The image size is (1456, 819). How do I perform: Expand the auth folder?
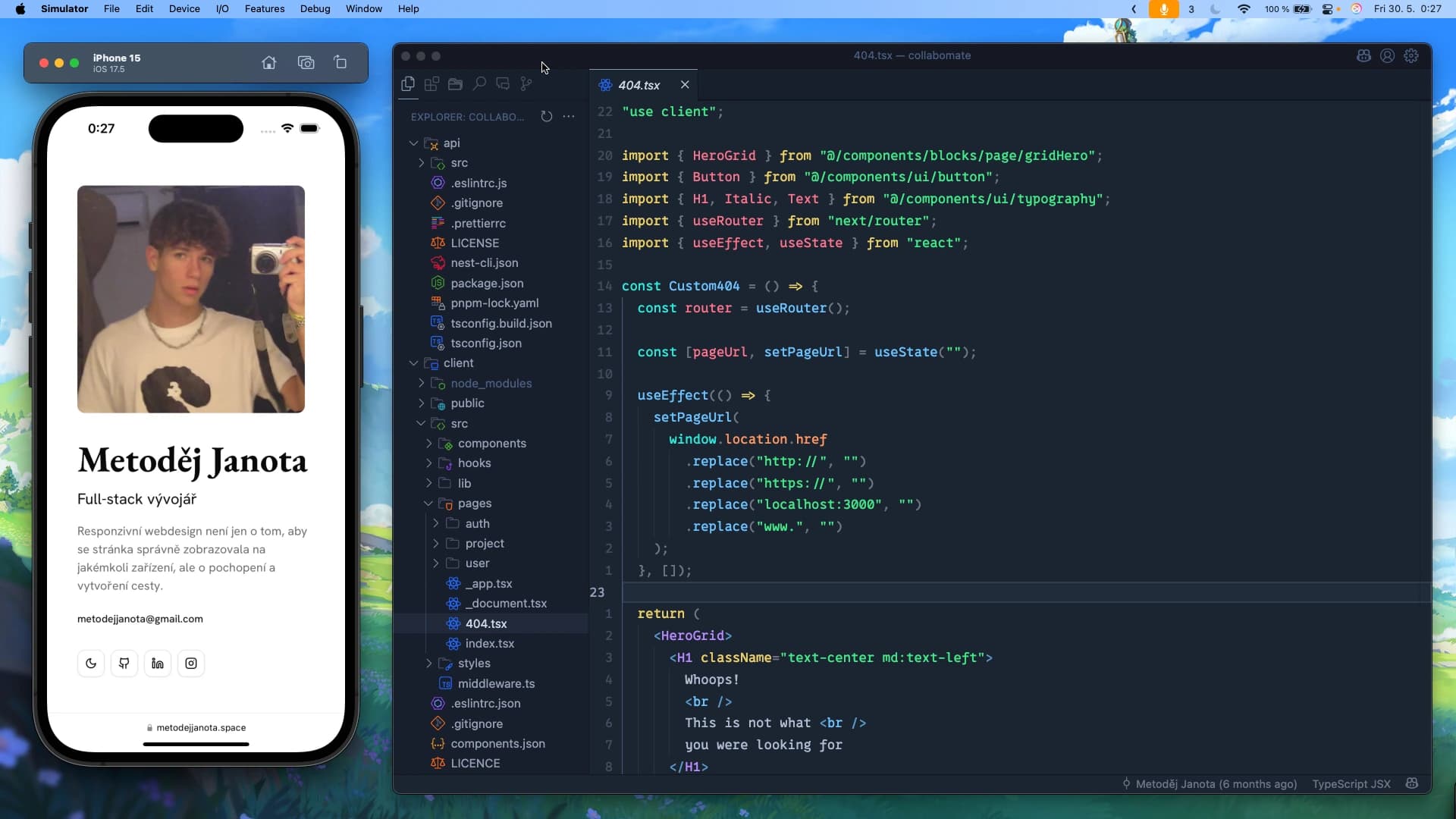(436, 523)
